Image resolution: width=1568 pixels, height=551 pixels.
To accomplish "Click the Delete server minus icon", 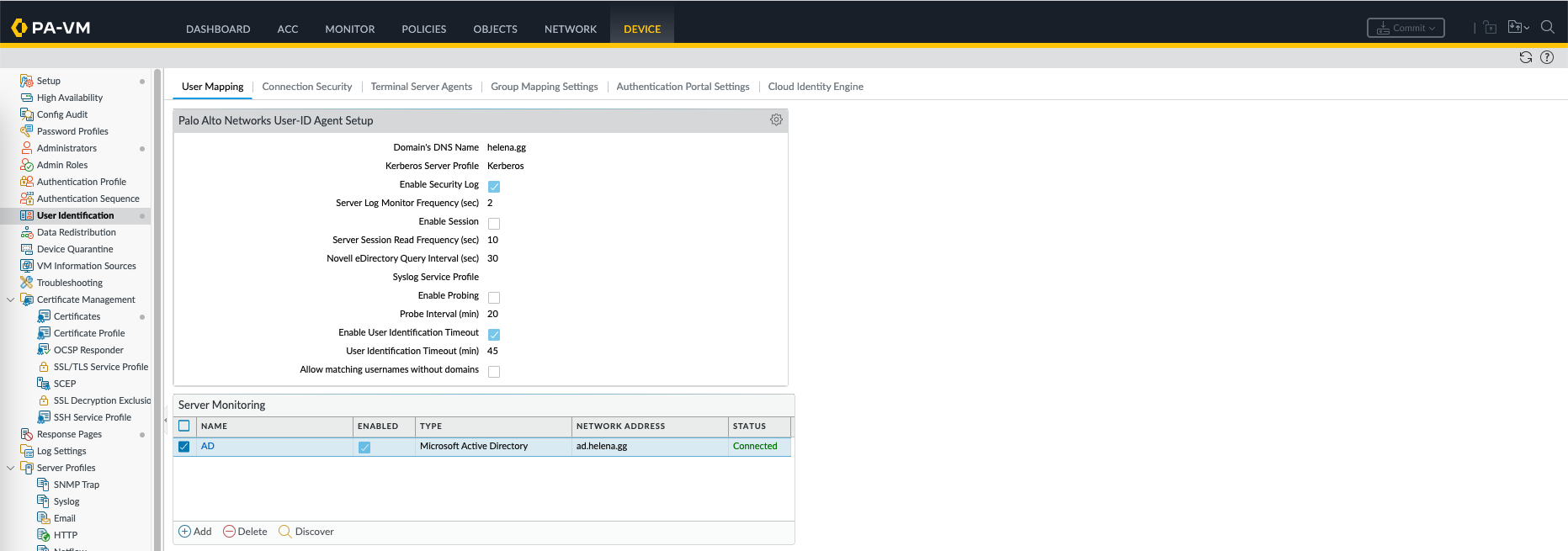I will (x=229, y=532).
